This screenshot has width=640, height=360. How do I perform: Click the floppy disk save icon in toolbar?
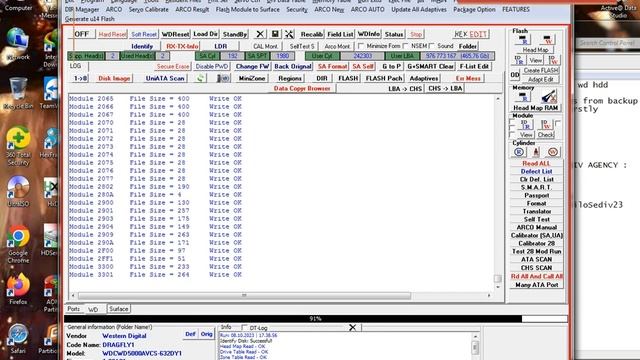pos(275,34)
